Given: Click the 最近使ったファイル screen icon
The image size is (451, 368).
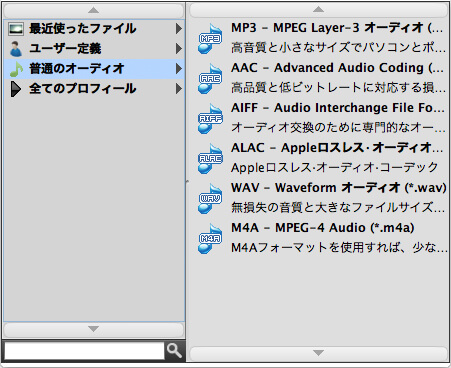Looking at the screenshot, I should tap(16, 29).
